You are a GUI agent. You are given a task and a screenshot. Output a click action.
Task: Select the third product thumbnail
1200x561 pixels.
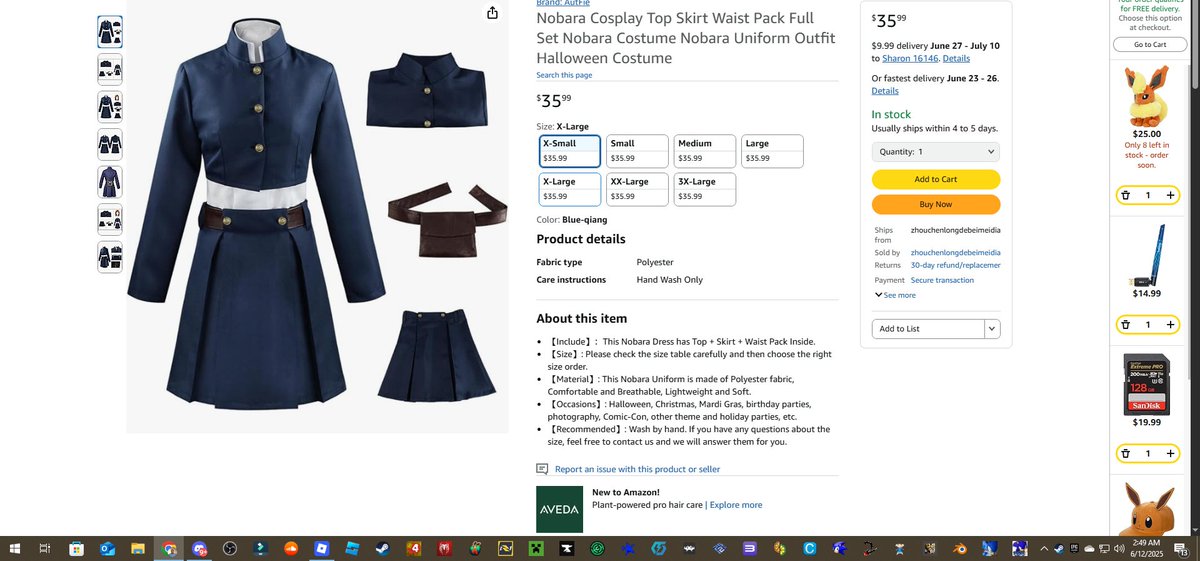point(110,107)
